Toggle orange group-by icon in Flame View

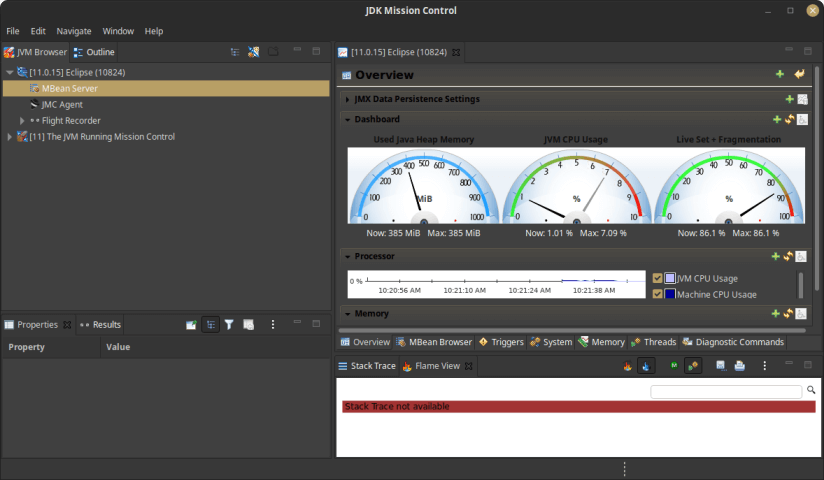(x=693, y=366)
